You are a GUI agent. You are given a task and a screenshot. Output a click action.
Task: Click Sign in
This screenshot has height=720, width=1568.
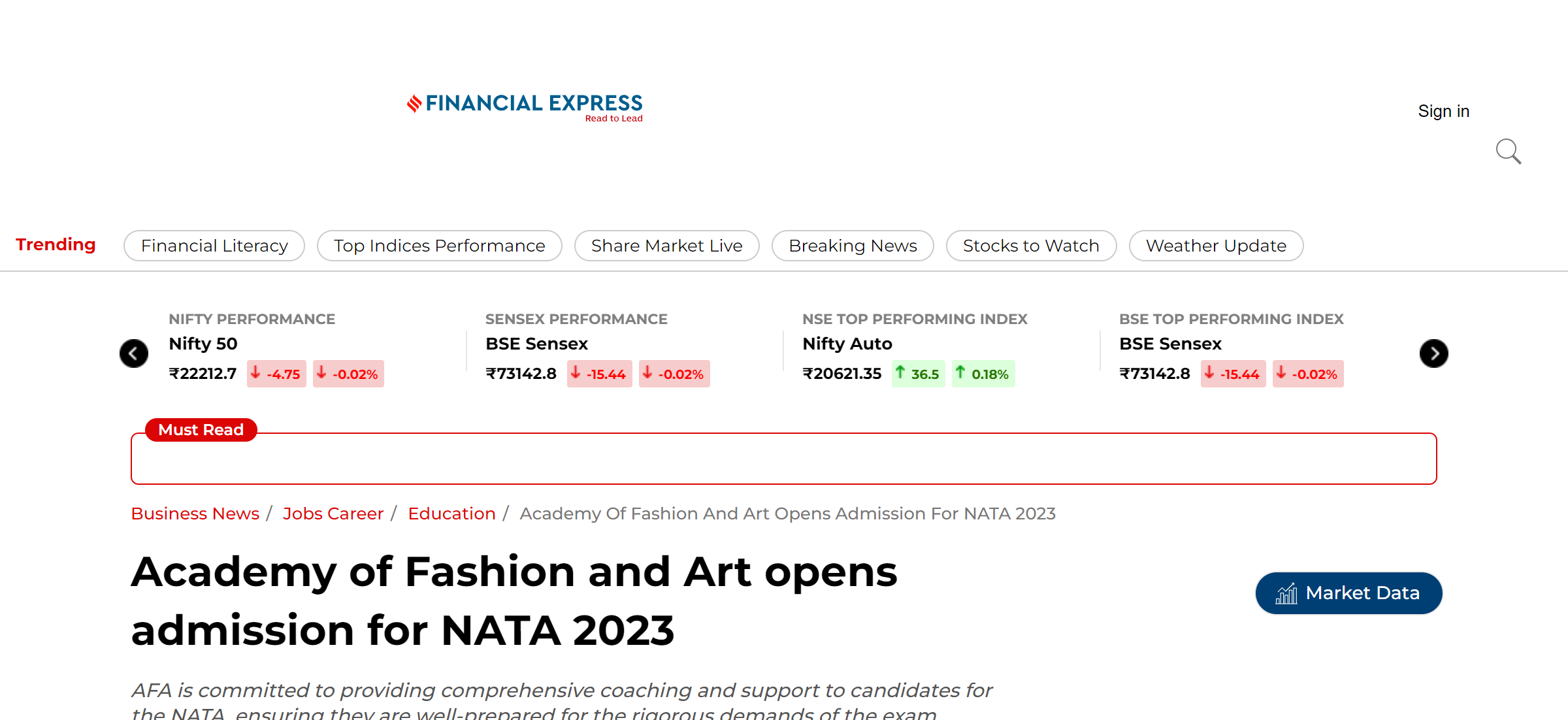(1443, 111)
